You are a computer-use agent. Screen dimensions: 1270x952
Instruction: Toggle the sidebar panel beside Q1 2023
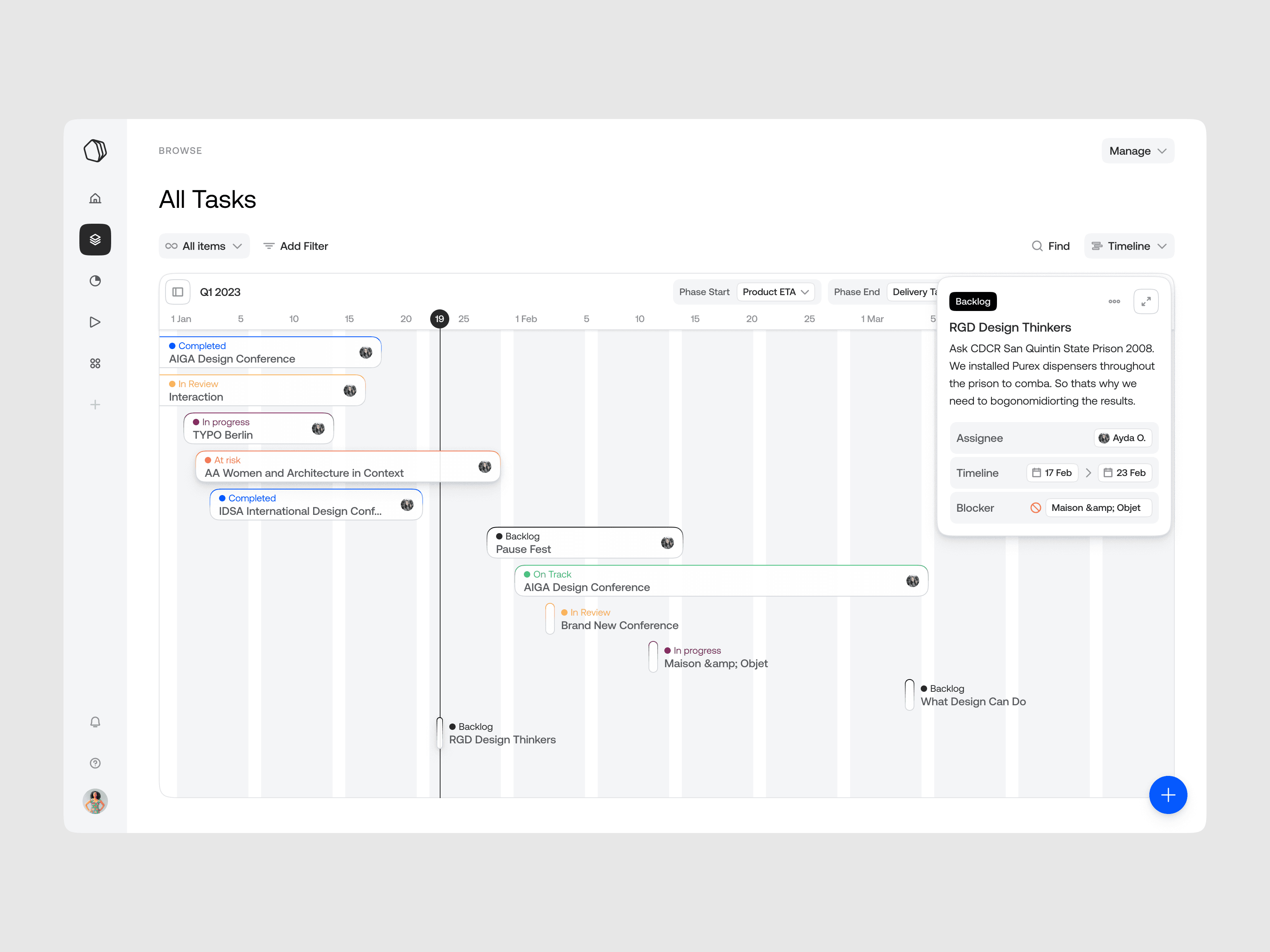[x=178, y=292]
